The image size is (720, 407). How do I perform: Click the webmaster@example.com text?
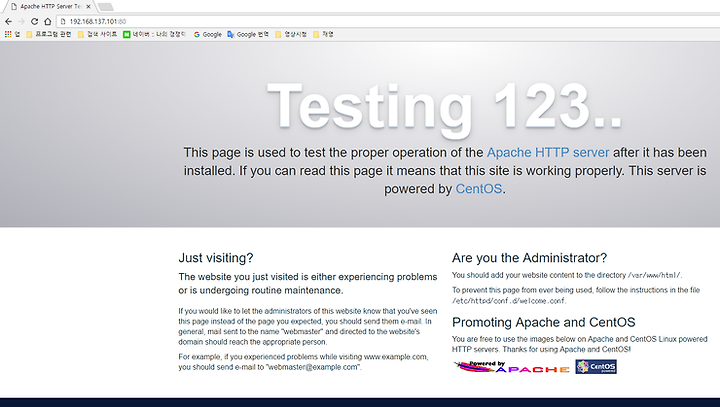point(313,367)
